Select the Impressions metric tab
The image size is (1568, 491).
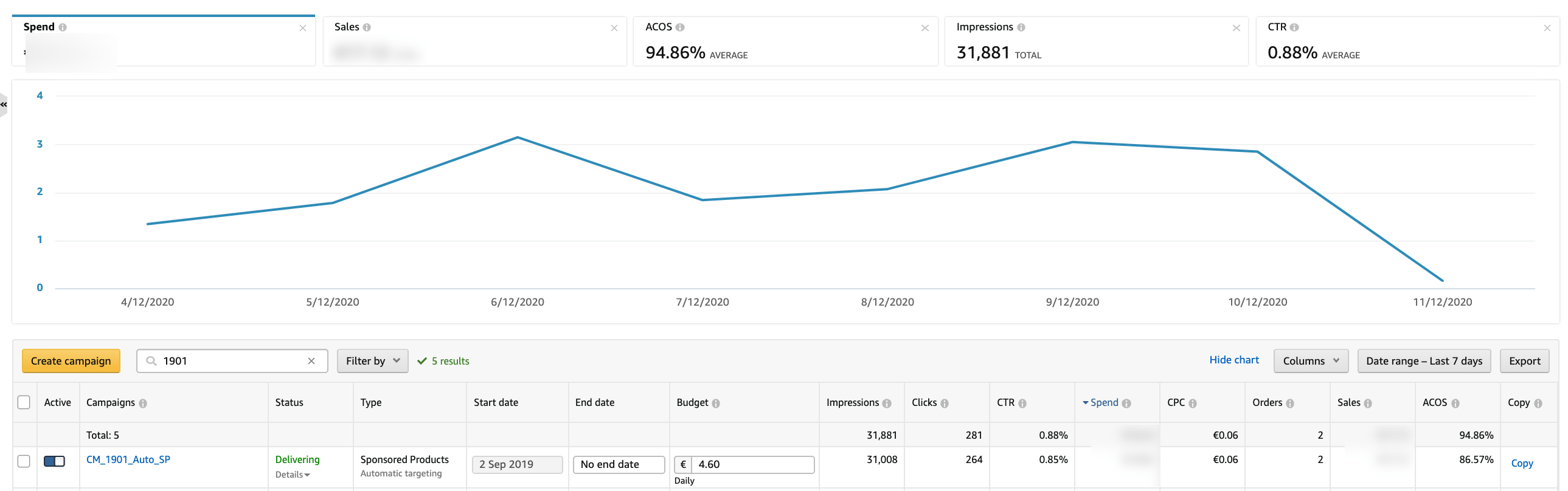pos(1097,41)
